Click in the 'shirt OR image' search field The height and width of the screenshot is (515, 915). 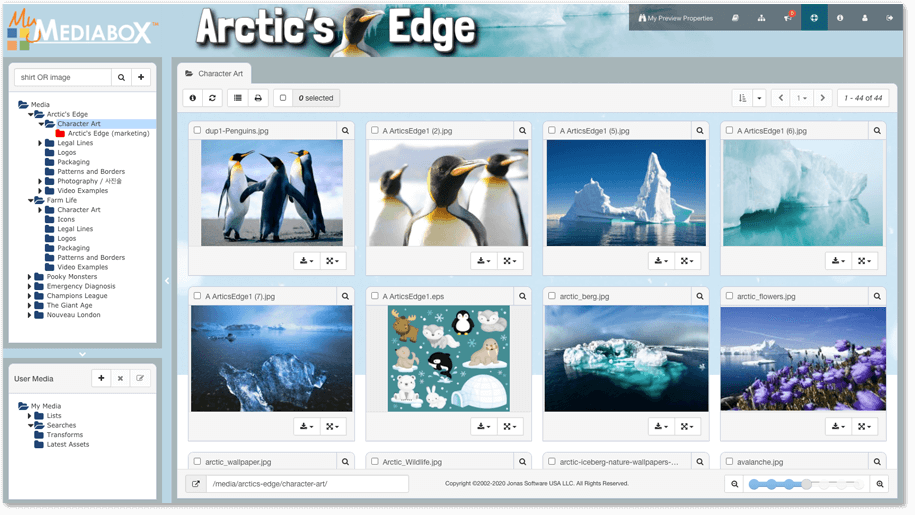(x=62, y=77)
